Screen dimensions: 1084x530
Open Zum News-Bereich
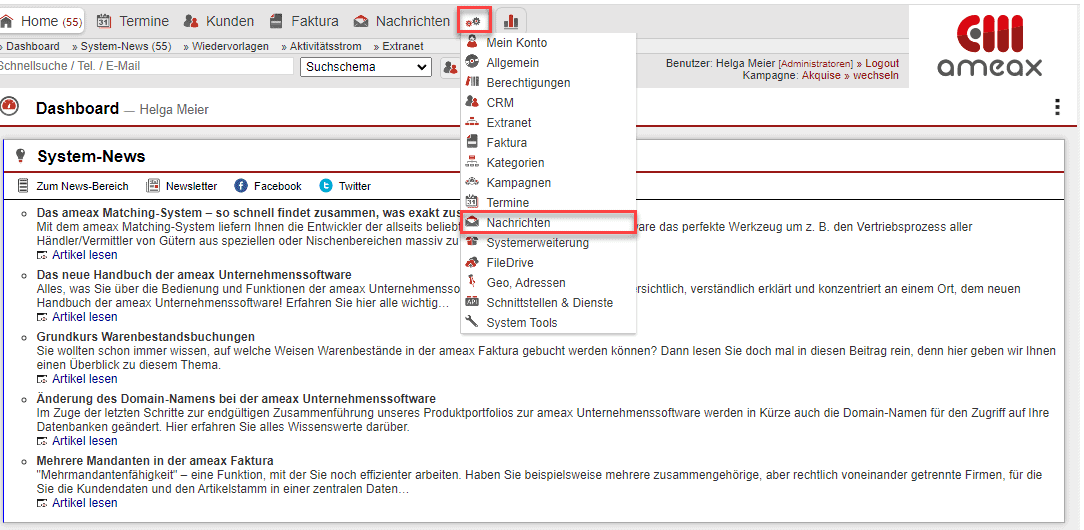point(24,186)
